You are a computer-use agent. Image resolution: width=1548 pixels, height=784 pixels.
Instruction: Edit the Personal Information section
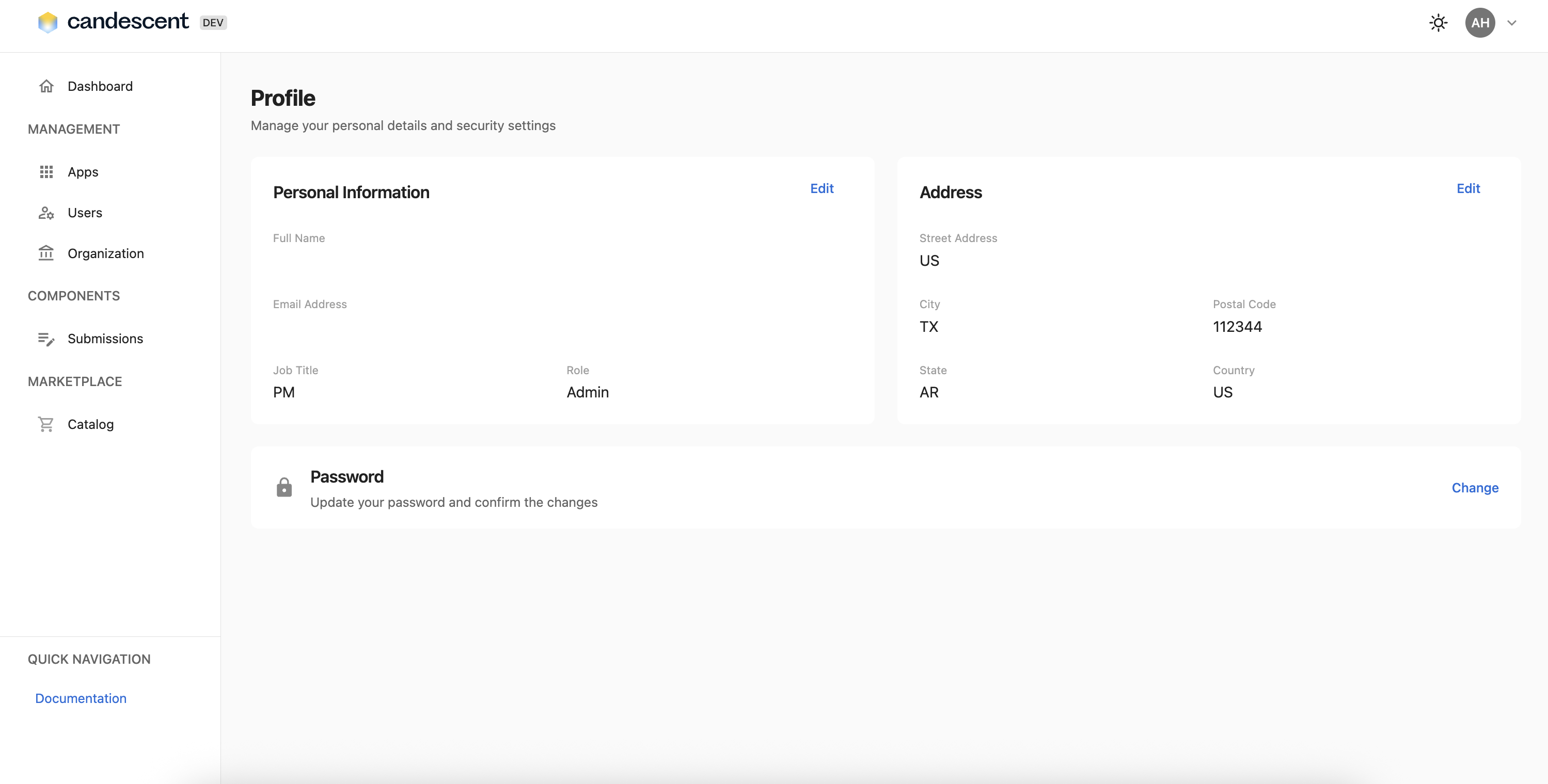822,188
